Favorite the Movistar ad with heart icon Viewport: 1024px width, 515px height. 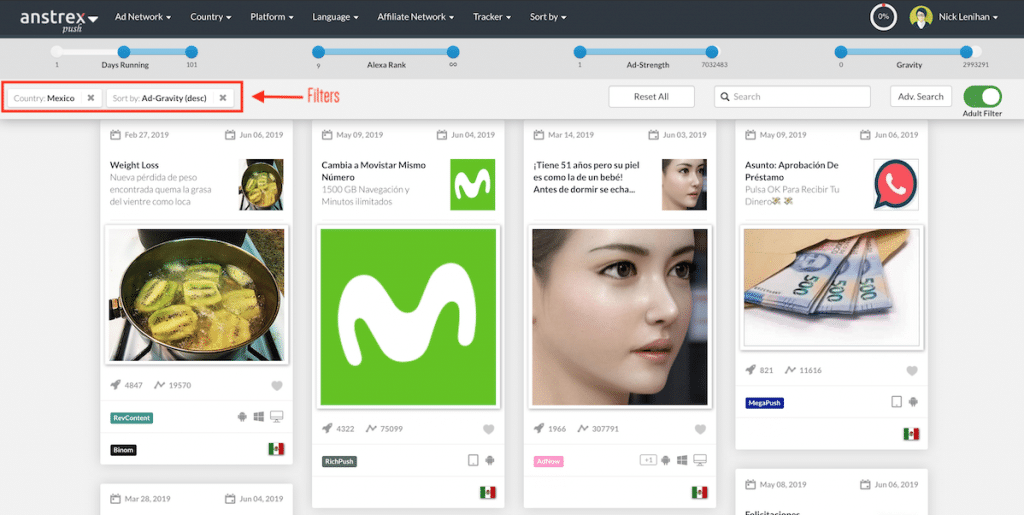(489, 429)
